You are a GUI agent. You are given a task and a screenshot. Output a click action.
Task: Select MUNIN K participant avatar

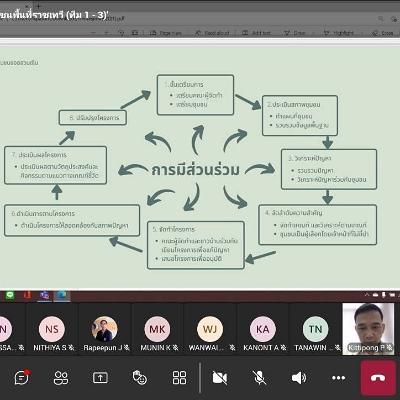[x=157, y=329]
